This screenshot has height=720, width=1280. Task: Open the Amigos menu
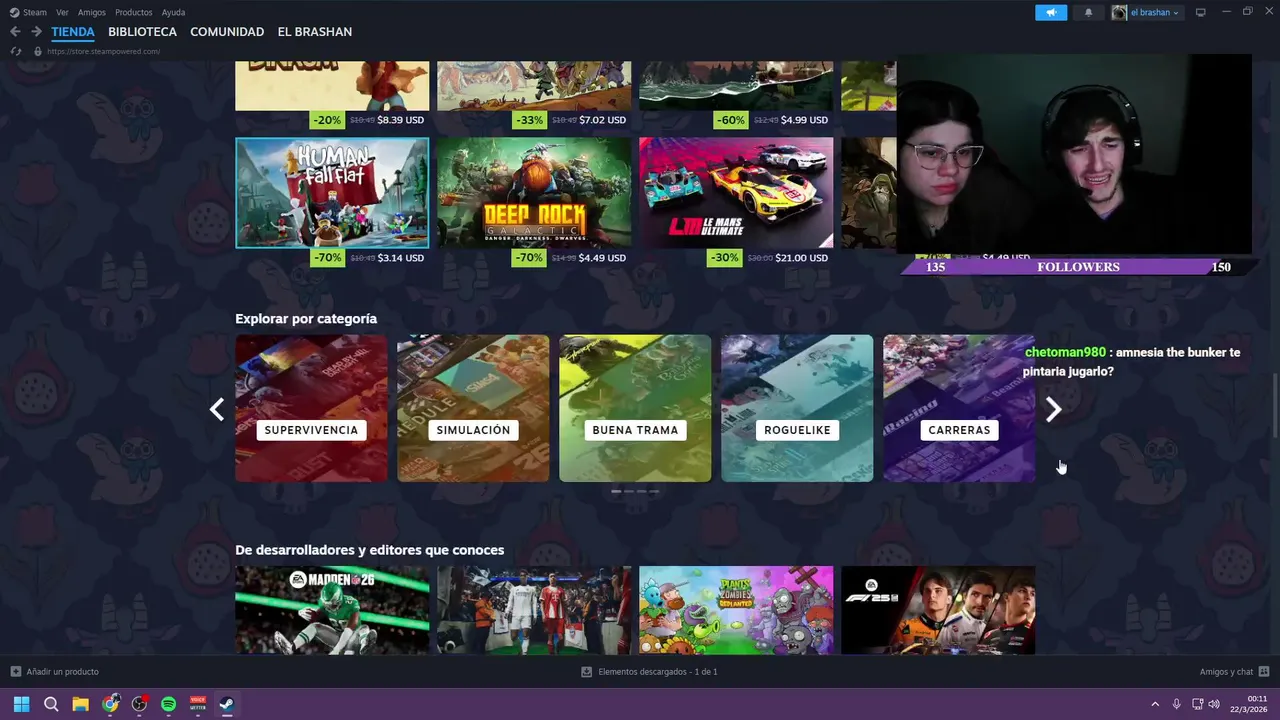pyautogui.click(x=92, y=12)
